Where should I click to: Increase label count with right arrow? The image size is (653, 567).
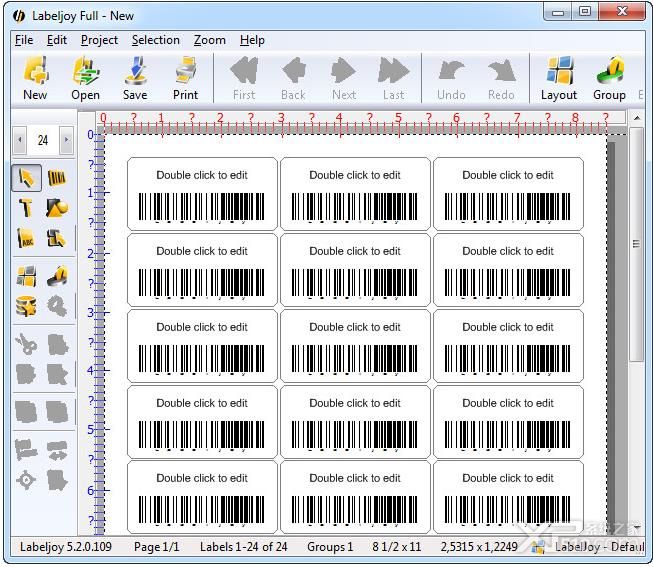pos(66,140)
